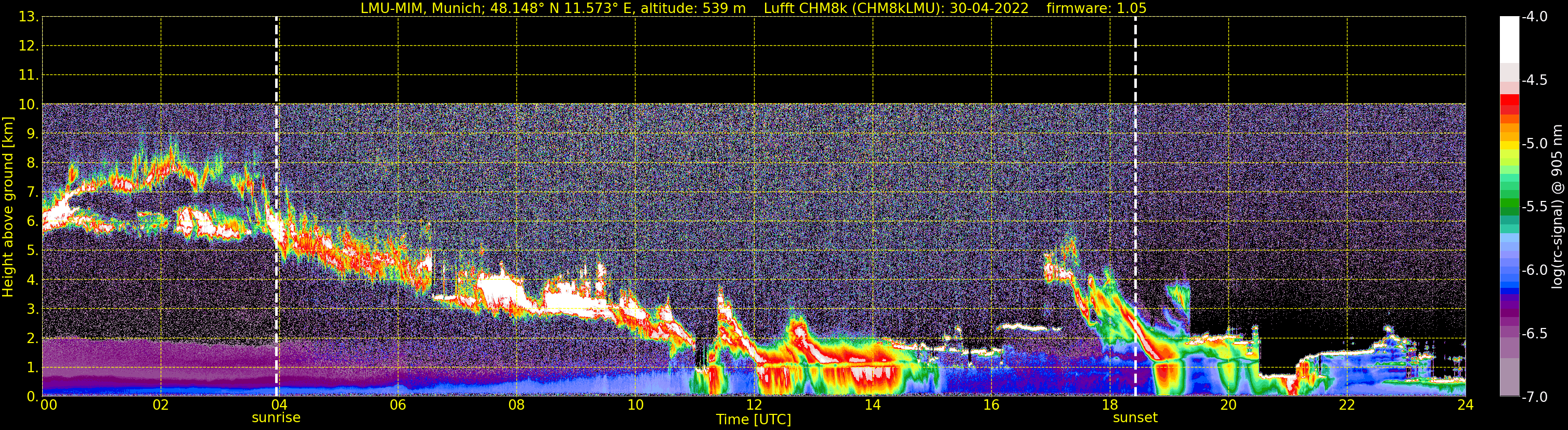Image resolution: width=1568 pixels, height=430 pixels.
Task: Click the '-6.0' colorbar tick label
Action: (x=1535, y=270)
